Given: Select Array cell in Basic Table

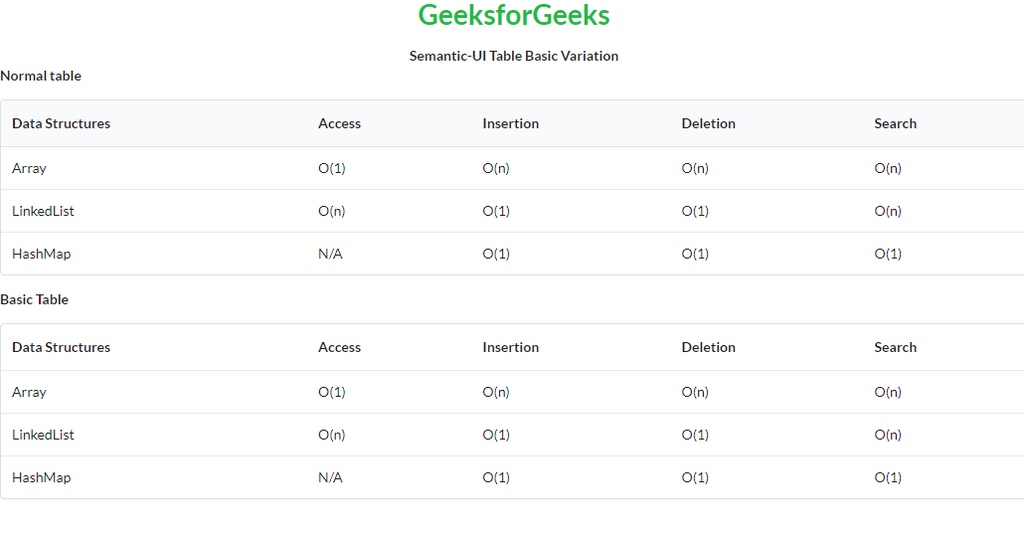Looking at the screenshot, I should (x=29, y=392).
